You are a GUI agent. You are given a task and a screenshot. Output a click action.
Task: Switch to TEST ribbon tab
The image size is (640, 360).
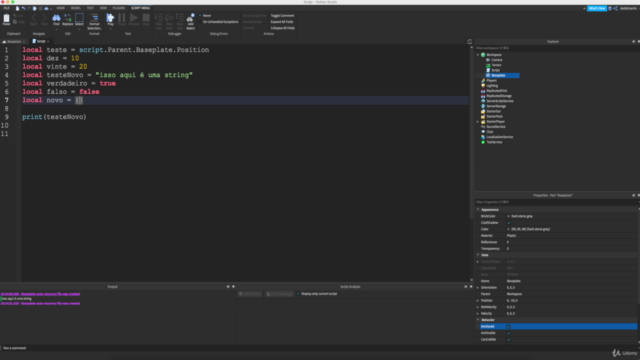90,8
